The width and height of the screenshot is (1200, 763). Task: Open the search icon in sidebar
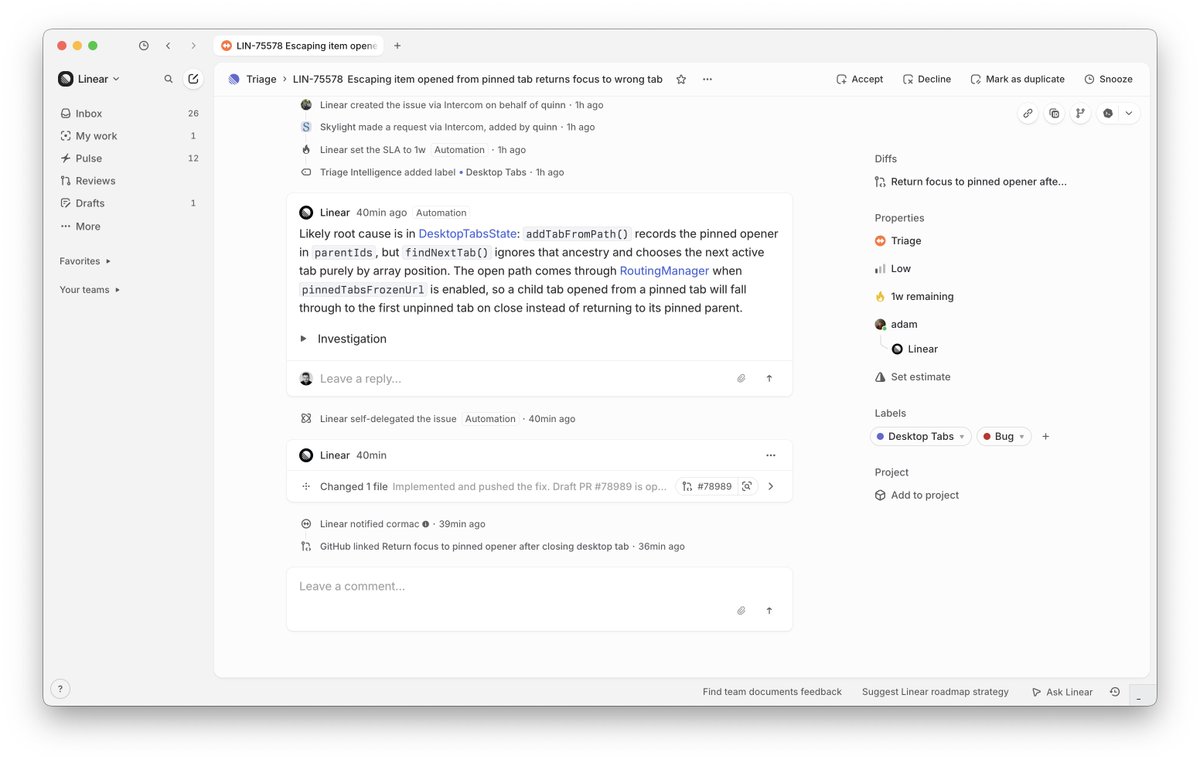[x=169, y=79]
